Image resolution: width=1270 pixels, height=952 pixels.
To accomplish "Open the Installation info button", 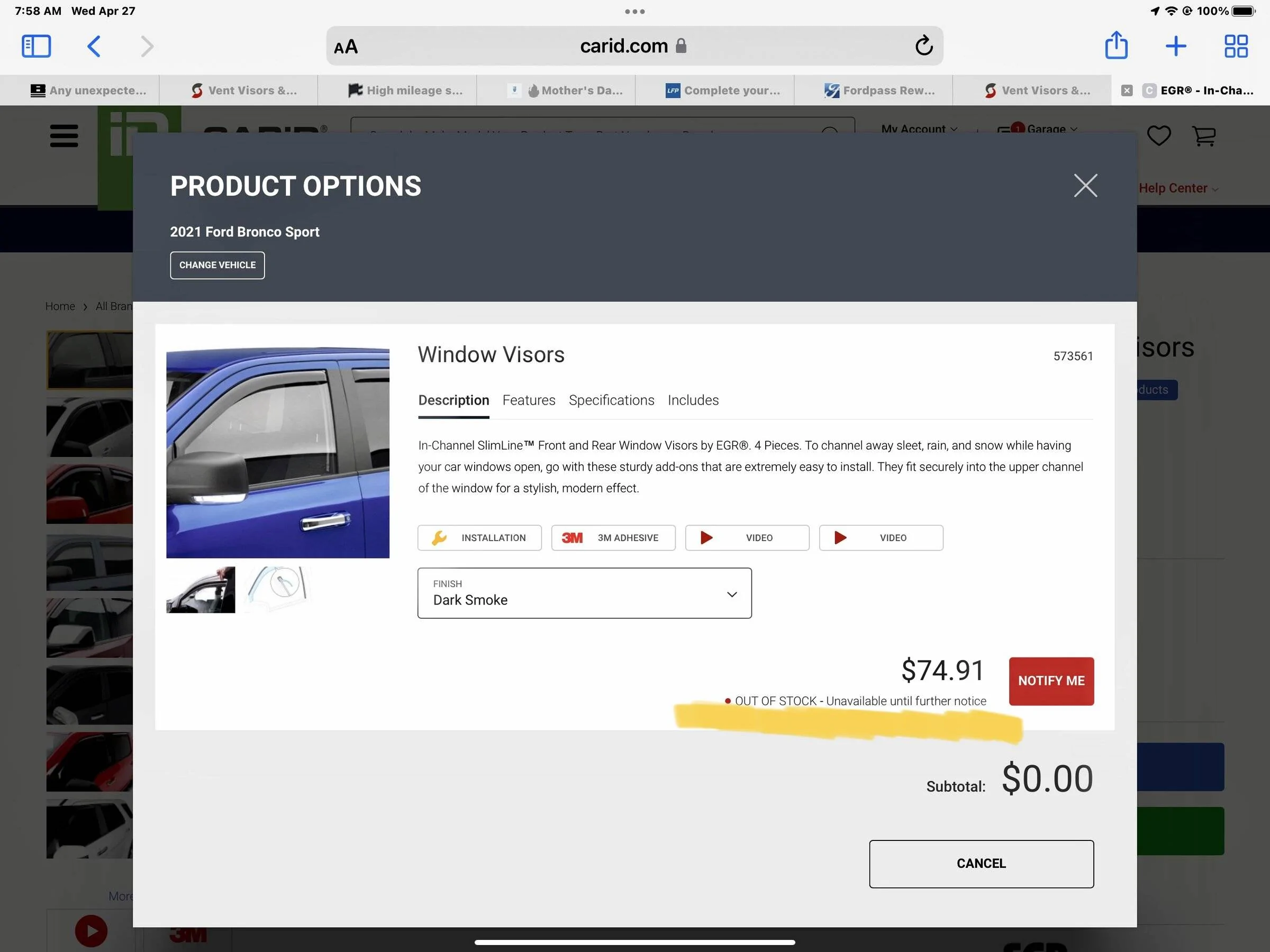I will click(479, 538).
